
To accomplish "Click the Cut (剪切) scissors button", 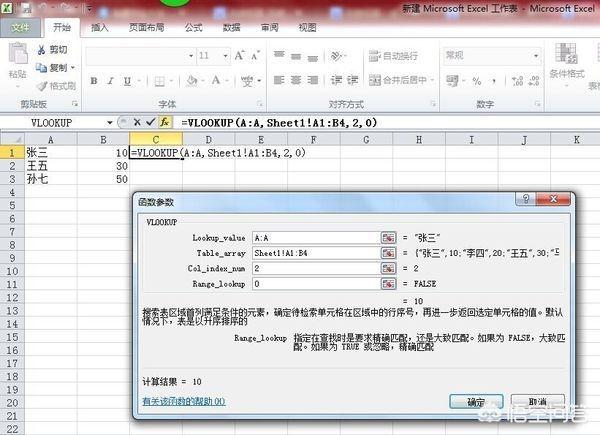I will click(52, 49).
